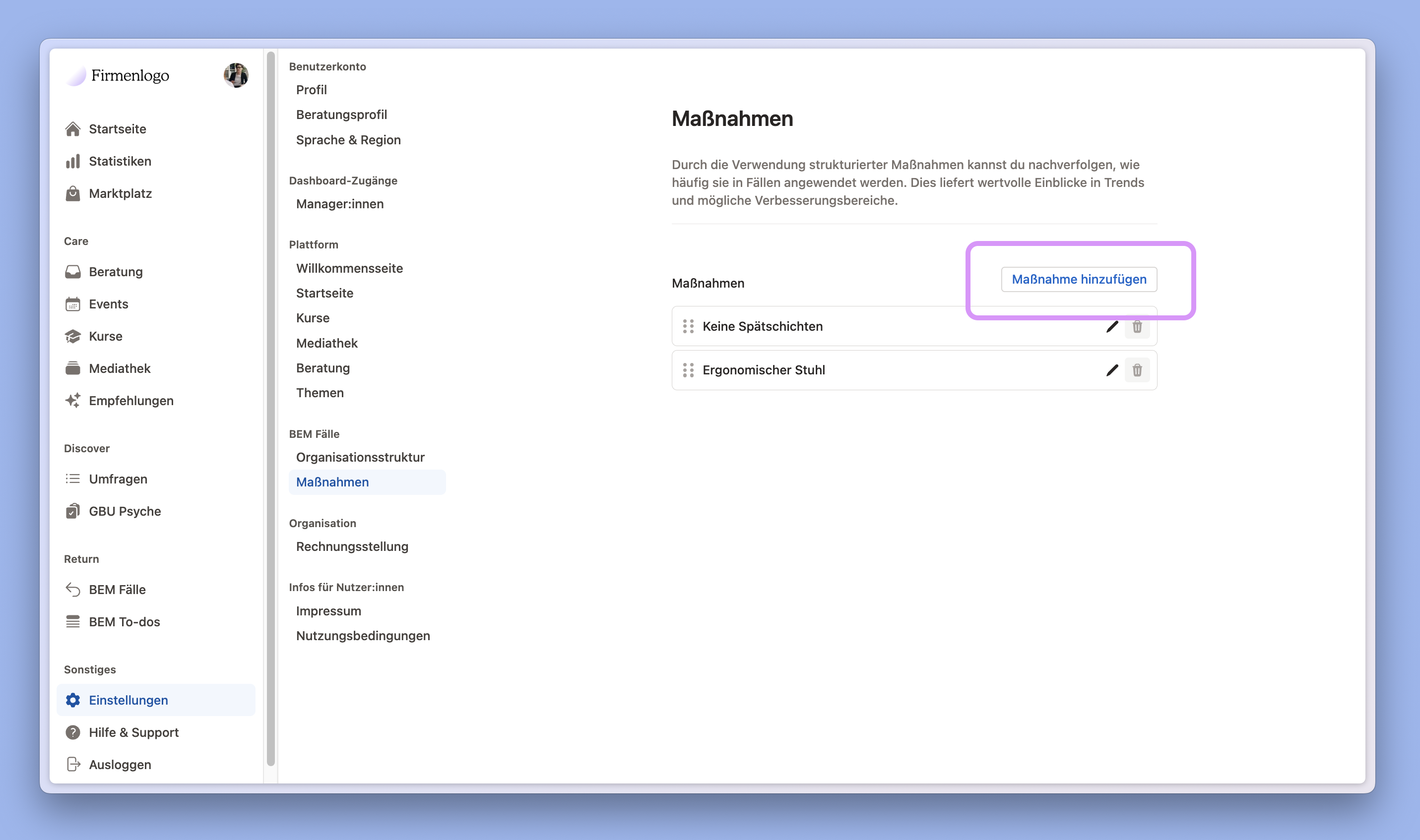Viewport: 1420px width, 840px height.
Task: Click edit pencil for Ergonomischer Stuhl
Action: (1112, 370)
